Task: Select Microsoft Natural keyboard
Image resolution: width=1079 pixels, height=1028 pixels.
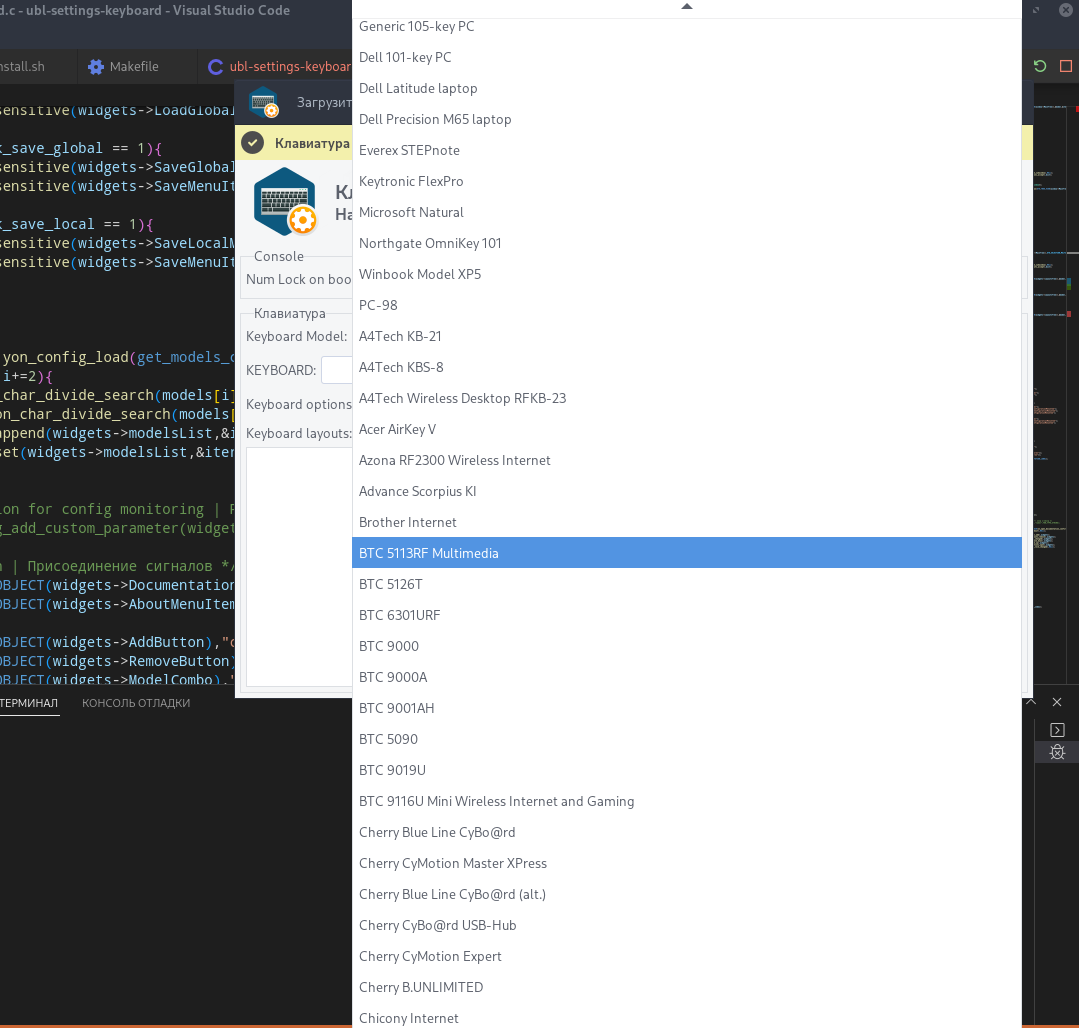Action: click(686, 212)
